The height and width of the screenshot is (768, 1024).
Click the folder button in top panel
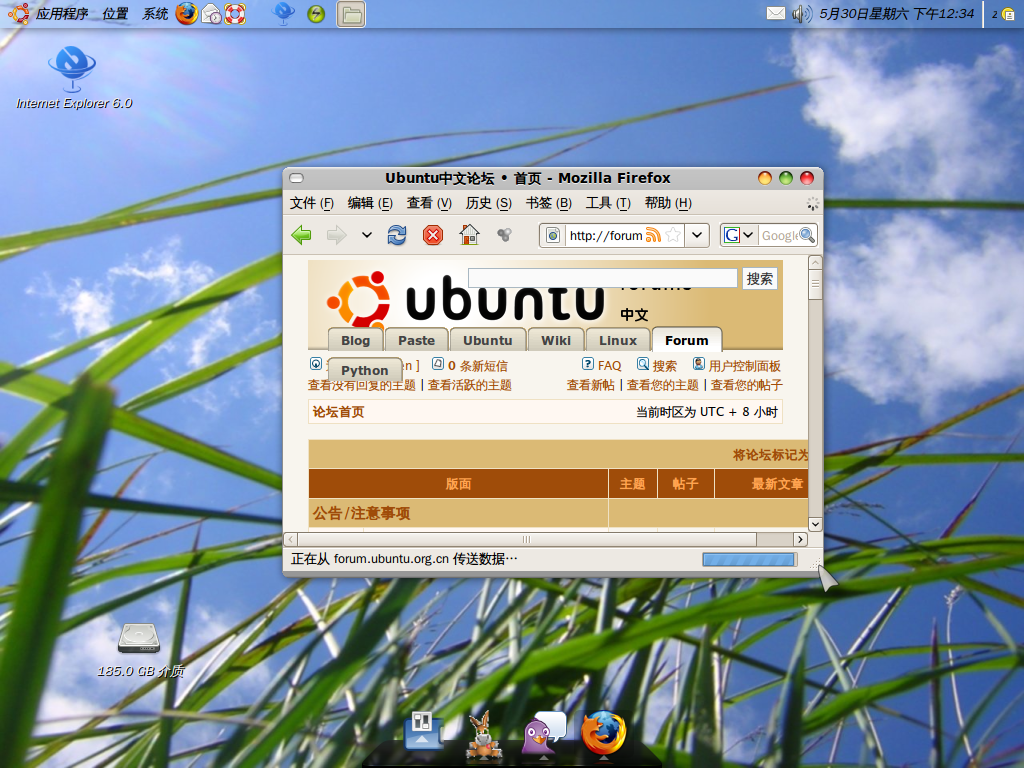(351, 14)
